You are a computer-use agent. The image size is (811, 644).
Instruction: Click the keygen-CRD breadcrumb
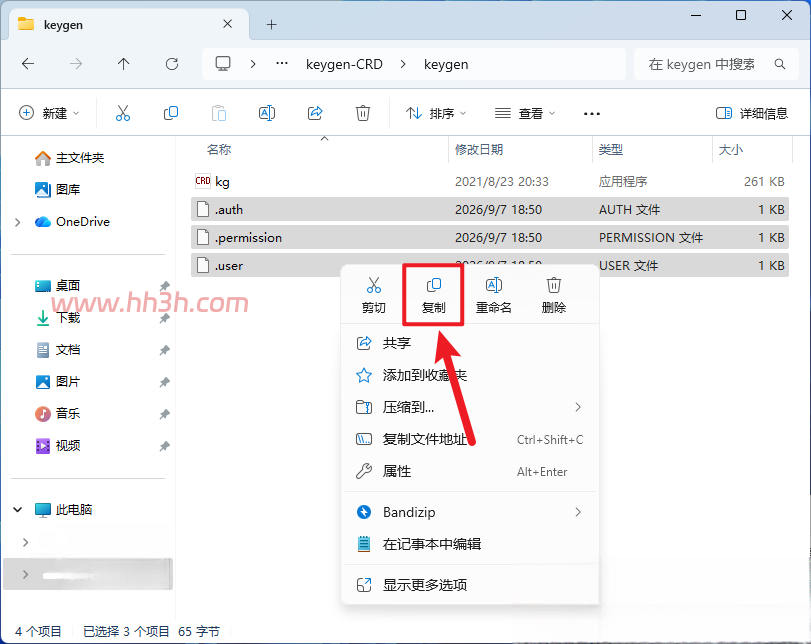click(344, 64)
